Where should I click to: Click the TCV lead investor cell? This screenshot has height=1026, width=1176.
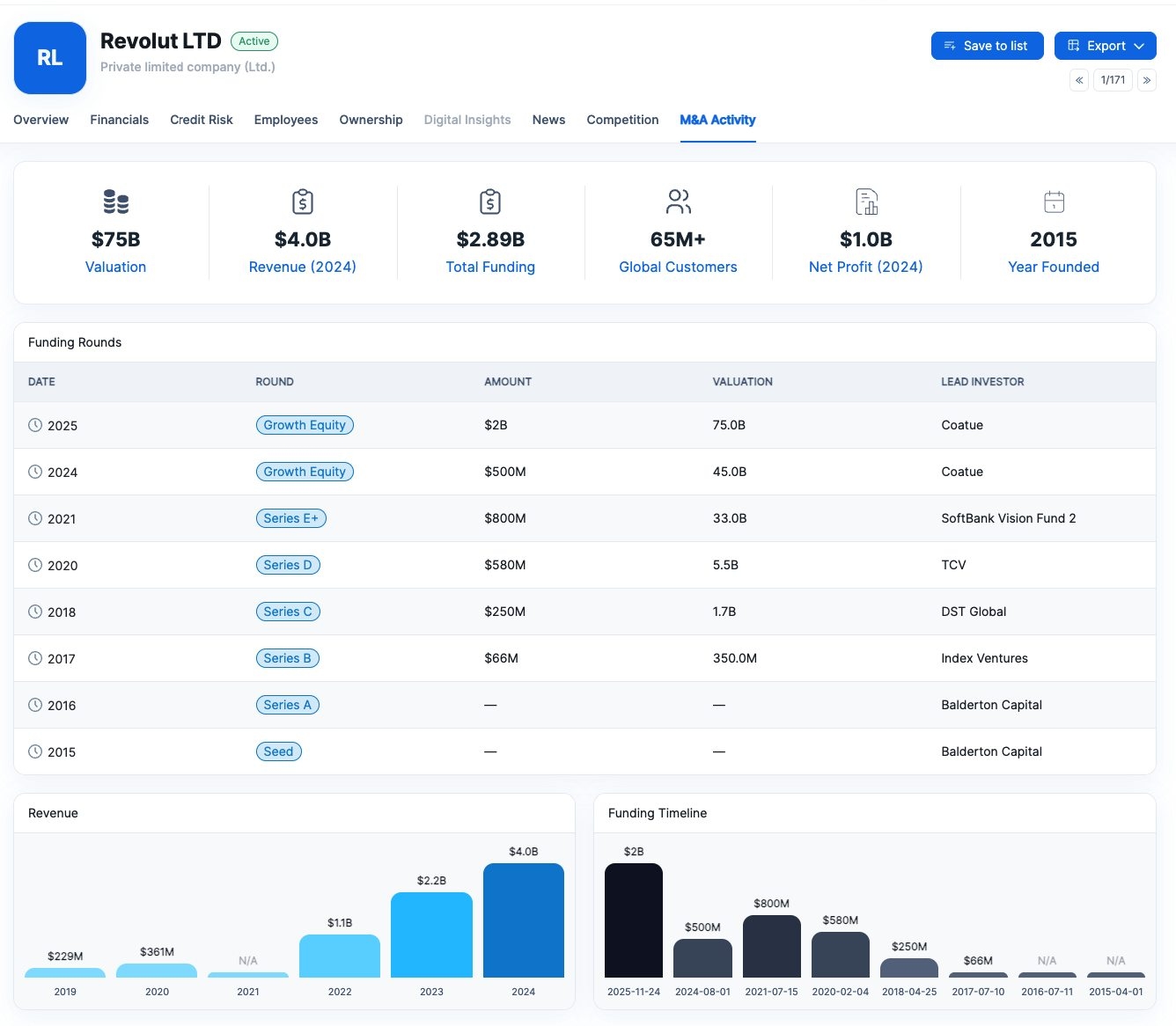953,565
